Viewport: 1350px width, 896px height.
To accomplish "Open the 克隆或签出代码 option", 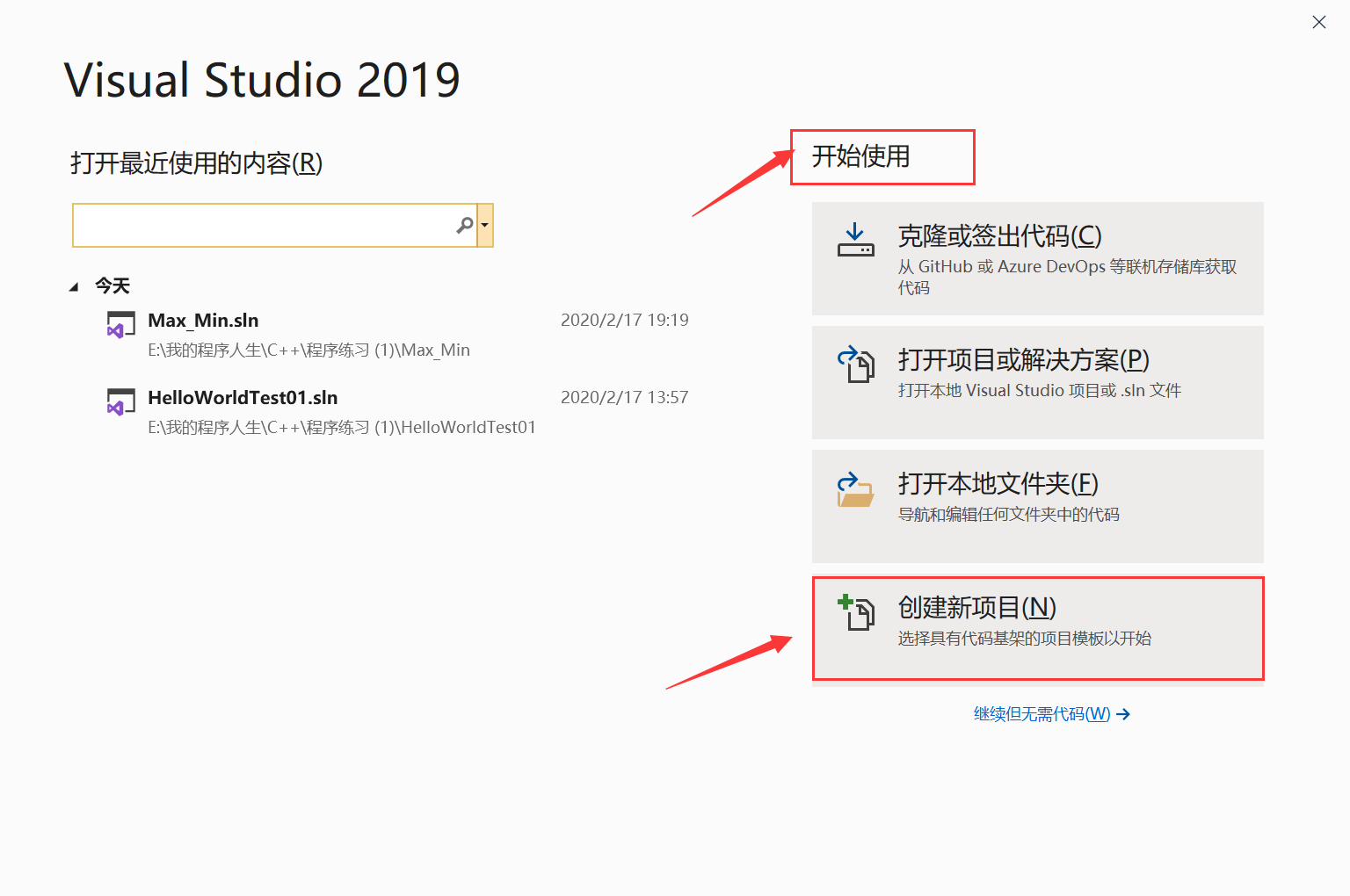I will click(x=1037, y=258).
